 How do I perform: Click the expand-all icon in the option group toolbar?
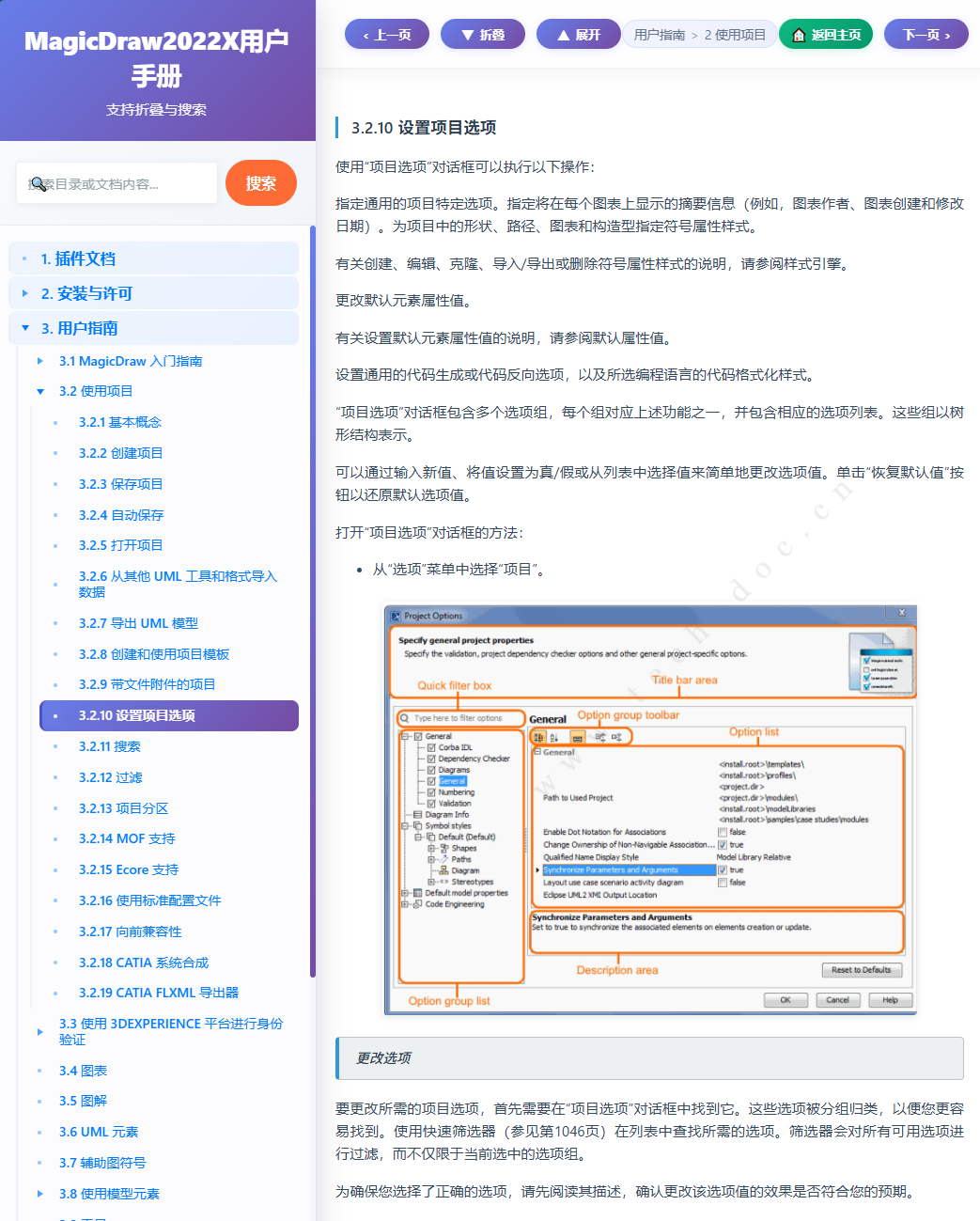pyautogui.click(x=600, y=737)
